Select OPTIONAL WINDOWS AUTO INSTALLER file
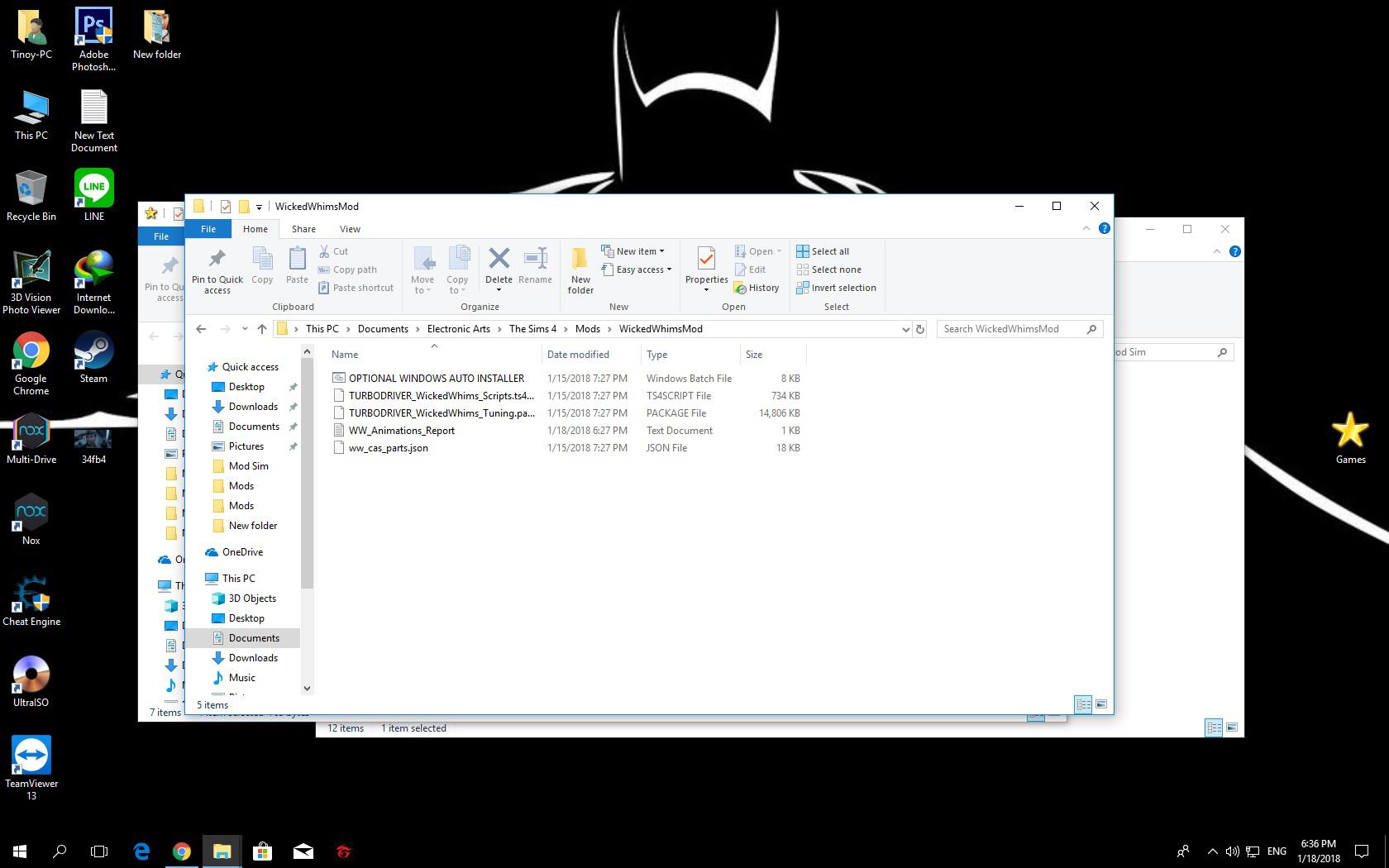This screenshot has width=1389, height=868. pos(437,379)
